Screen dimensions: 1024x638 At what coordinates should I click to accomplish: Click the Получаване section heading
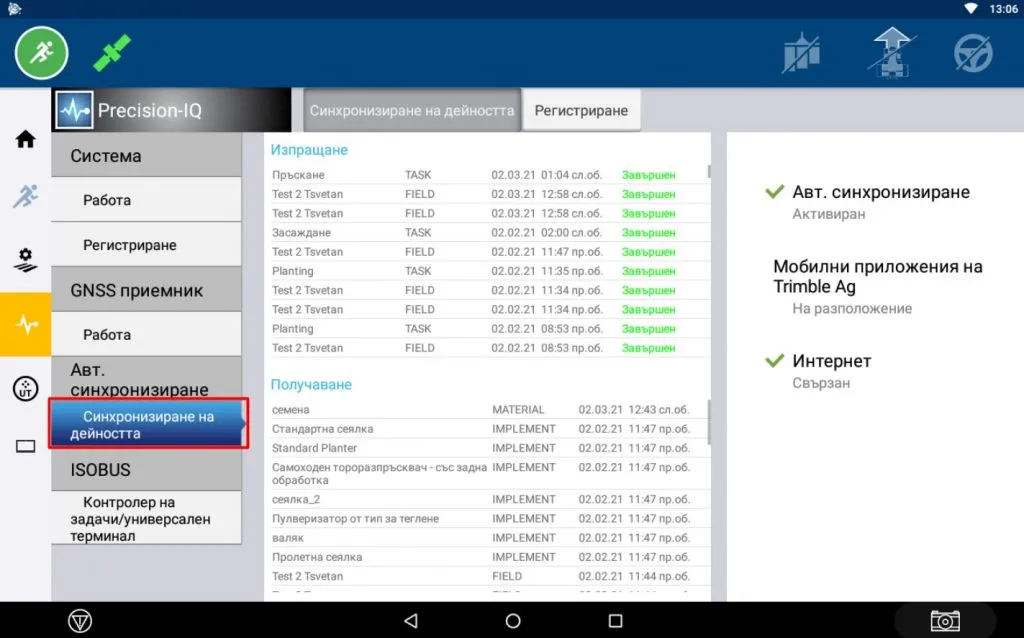click(311, 385)
